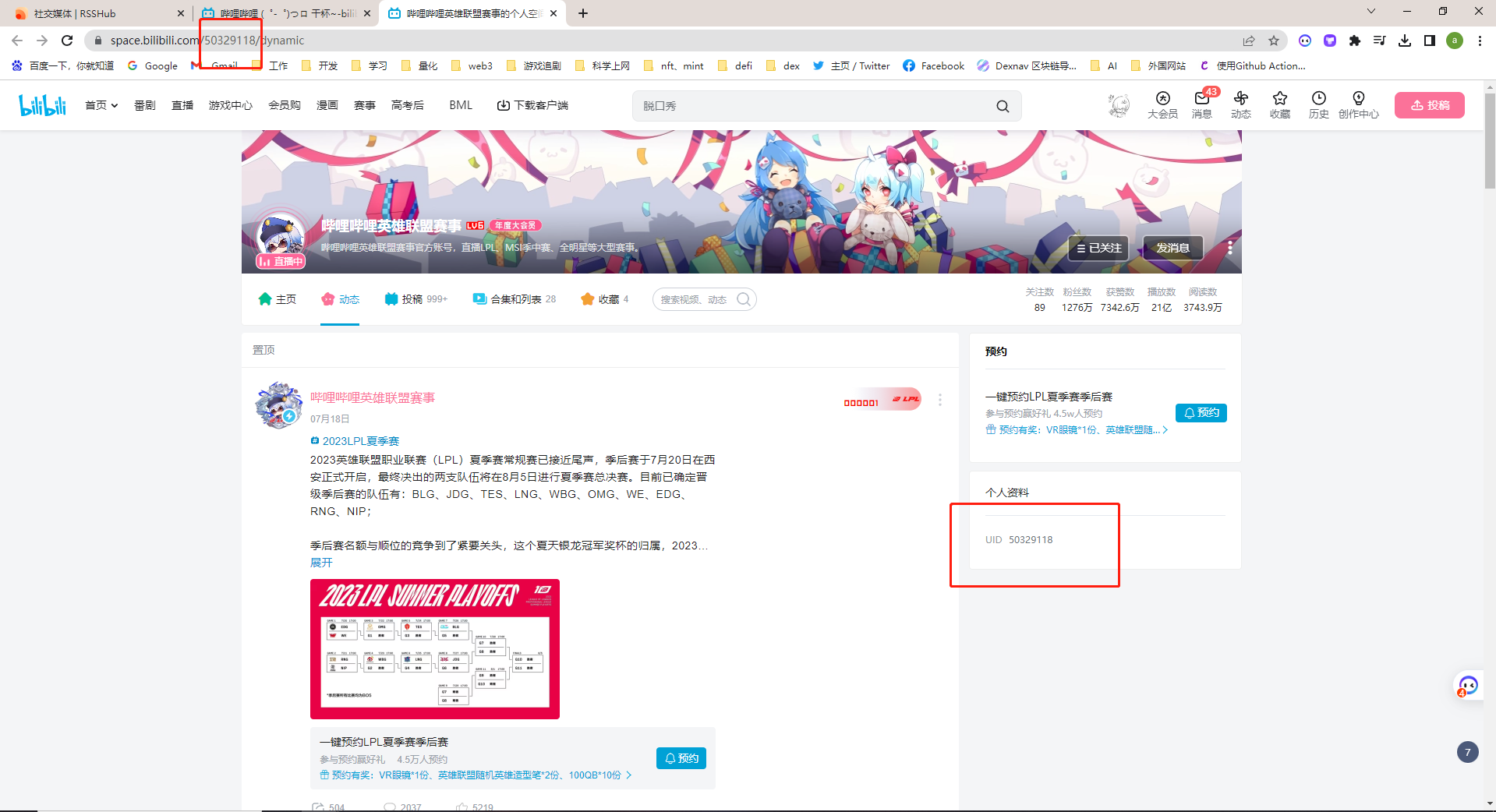Focus the 搜索视频、动态 field

click(x=704, y=299)
